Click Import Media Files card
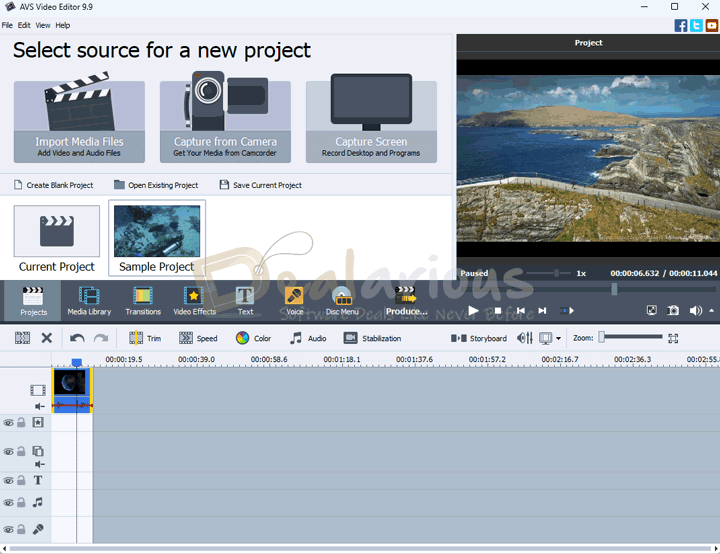 tap(79, 121)
